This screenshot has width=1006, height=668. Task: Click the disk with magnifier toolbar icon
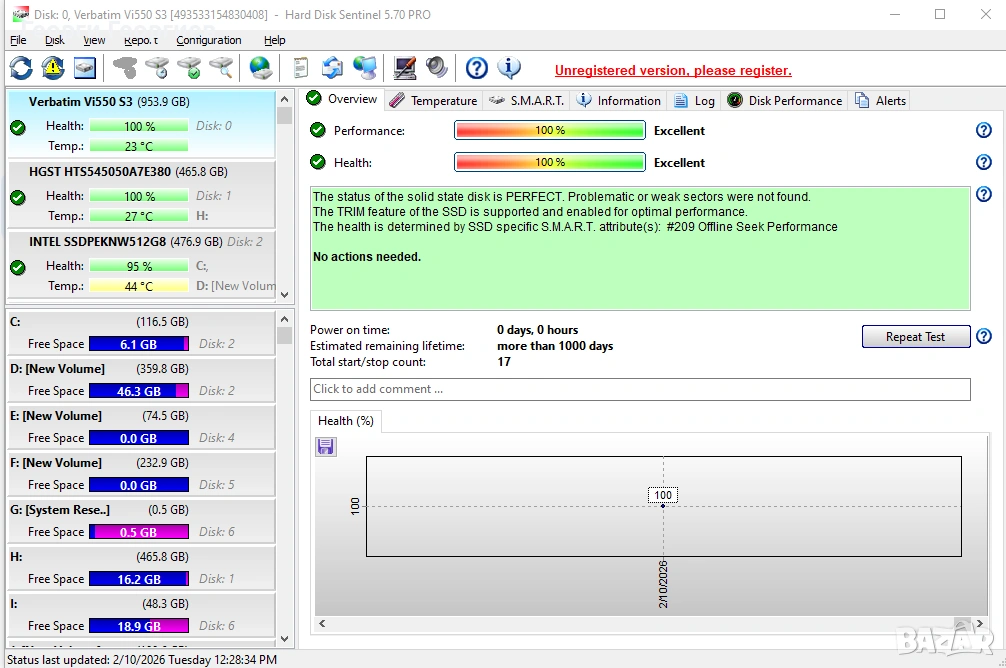coord(221,68)
